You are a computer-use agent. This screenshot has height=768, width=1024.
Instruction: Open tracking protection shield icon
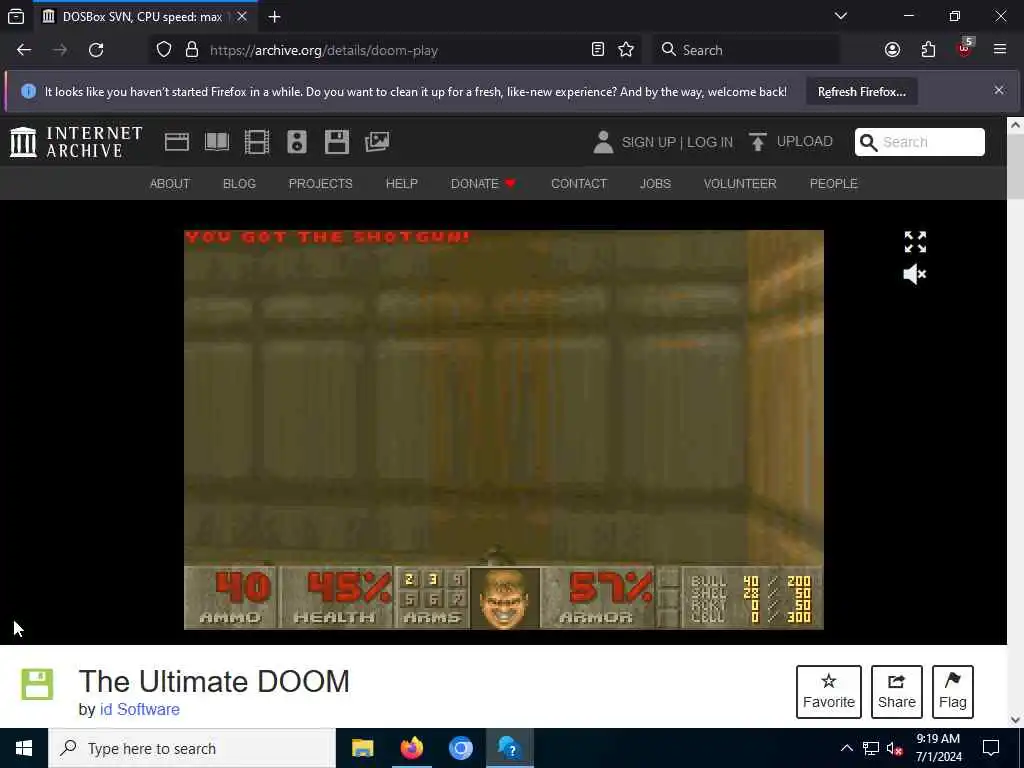(164, 50)
